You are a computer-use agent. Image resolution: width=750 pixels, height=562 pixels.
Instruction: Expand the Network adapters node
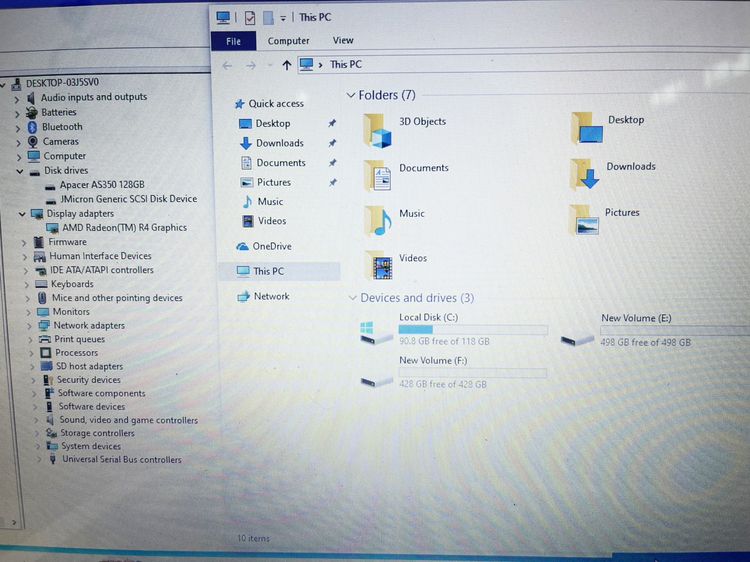[30, 326]
